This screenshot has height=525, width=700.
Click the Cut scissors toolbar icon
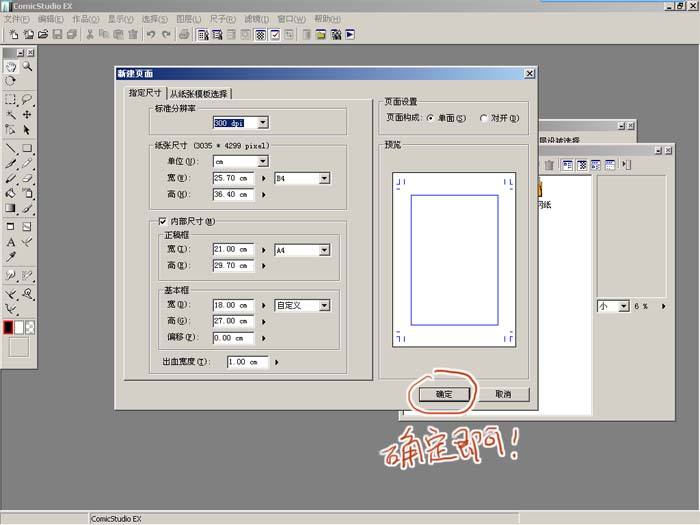(x=90, y=34)
